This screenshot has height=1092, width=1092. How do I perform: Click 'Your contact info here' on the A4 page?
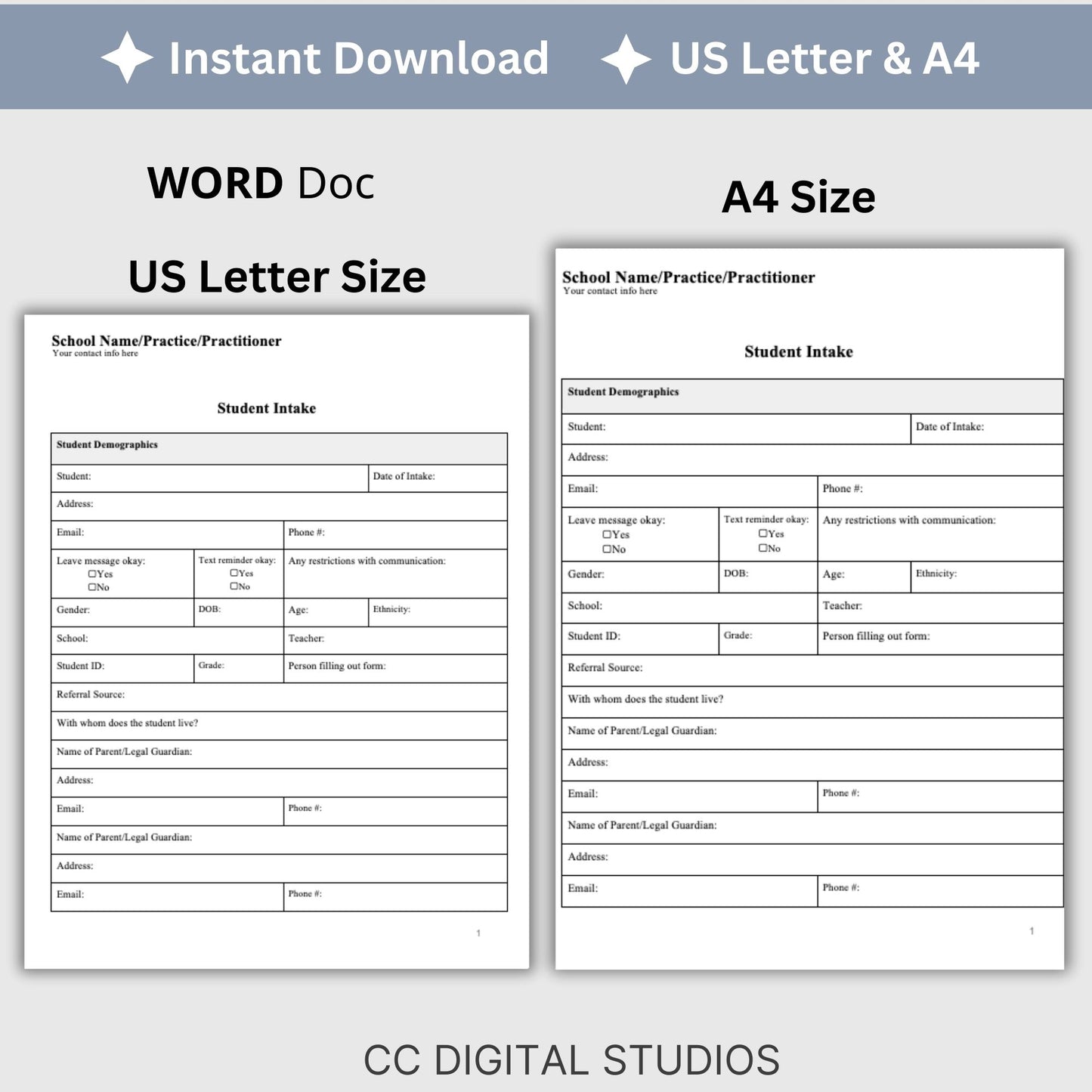coord(611,291)
